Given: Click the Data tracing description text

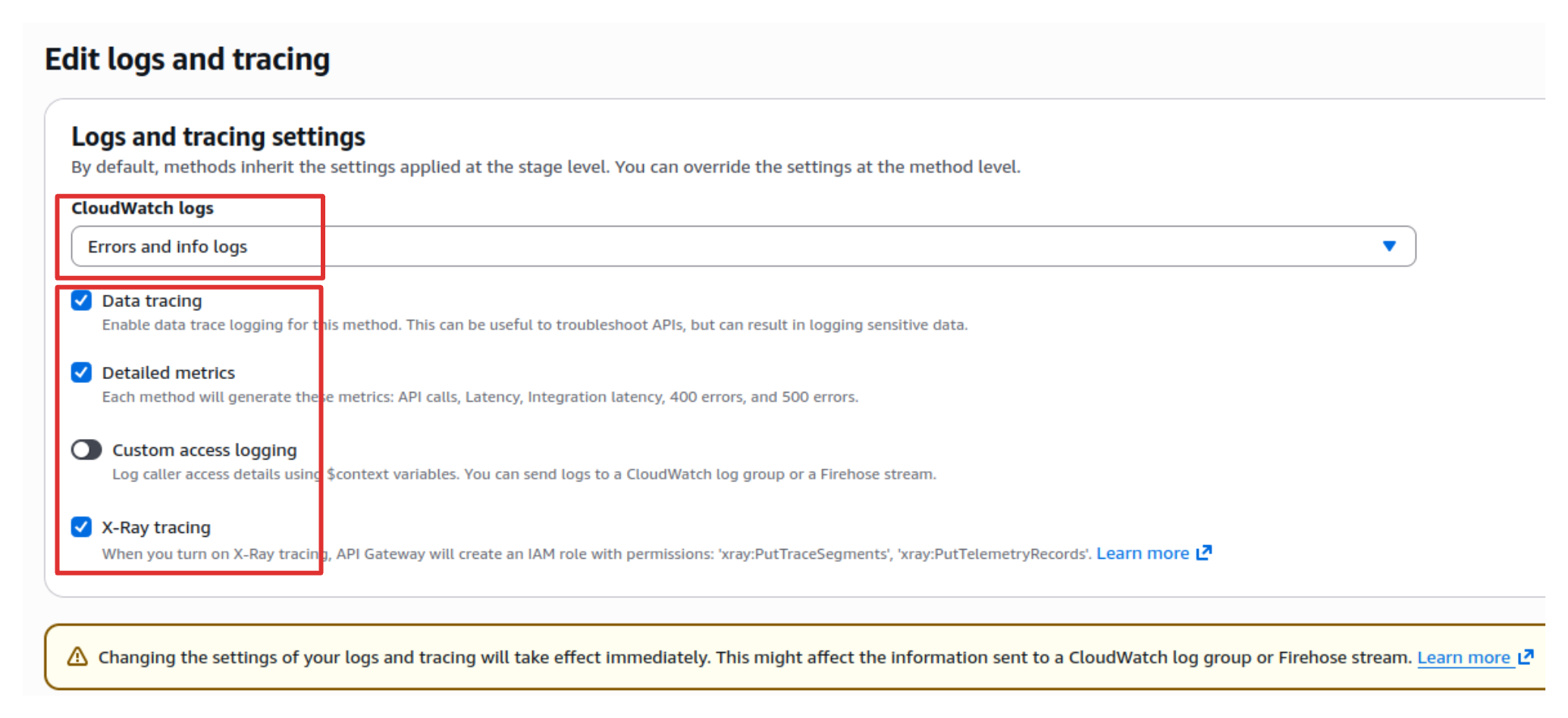Looking at the screenshot, I should coord(535,325).
